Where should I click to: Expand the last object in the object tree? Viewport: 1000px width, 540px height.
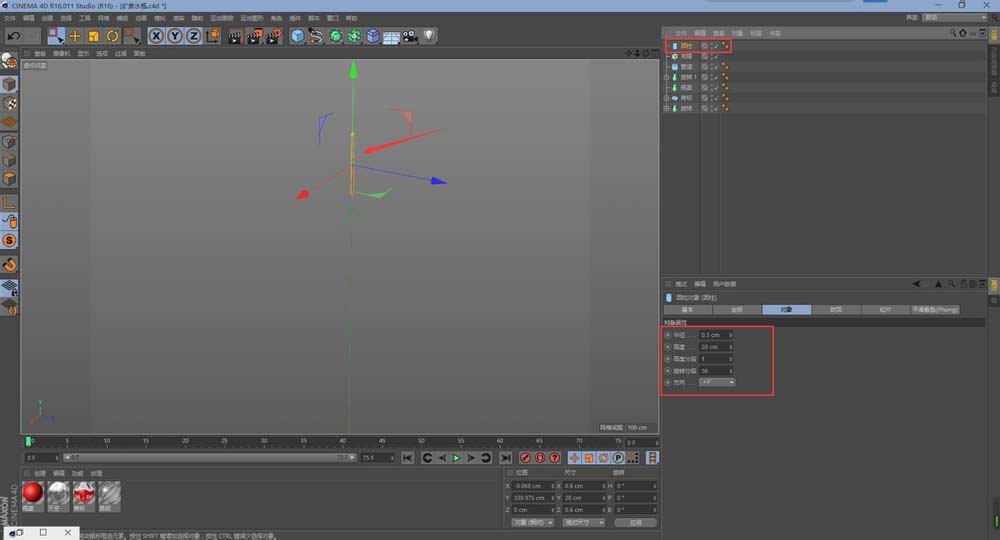coord(667,108)
